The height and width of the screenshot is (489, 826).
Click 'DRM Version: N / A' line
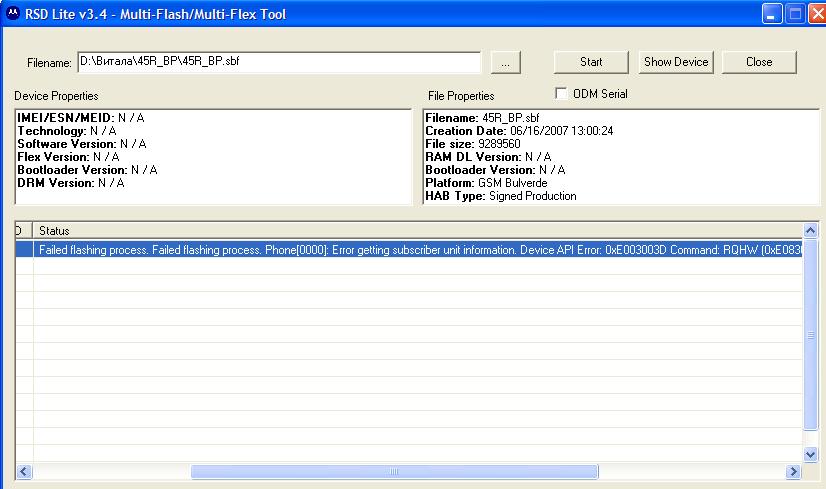[71, 183]
